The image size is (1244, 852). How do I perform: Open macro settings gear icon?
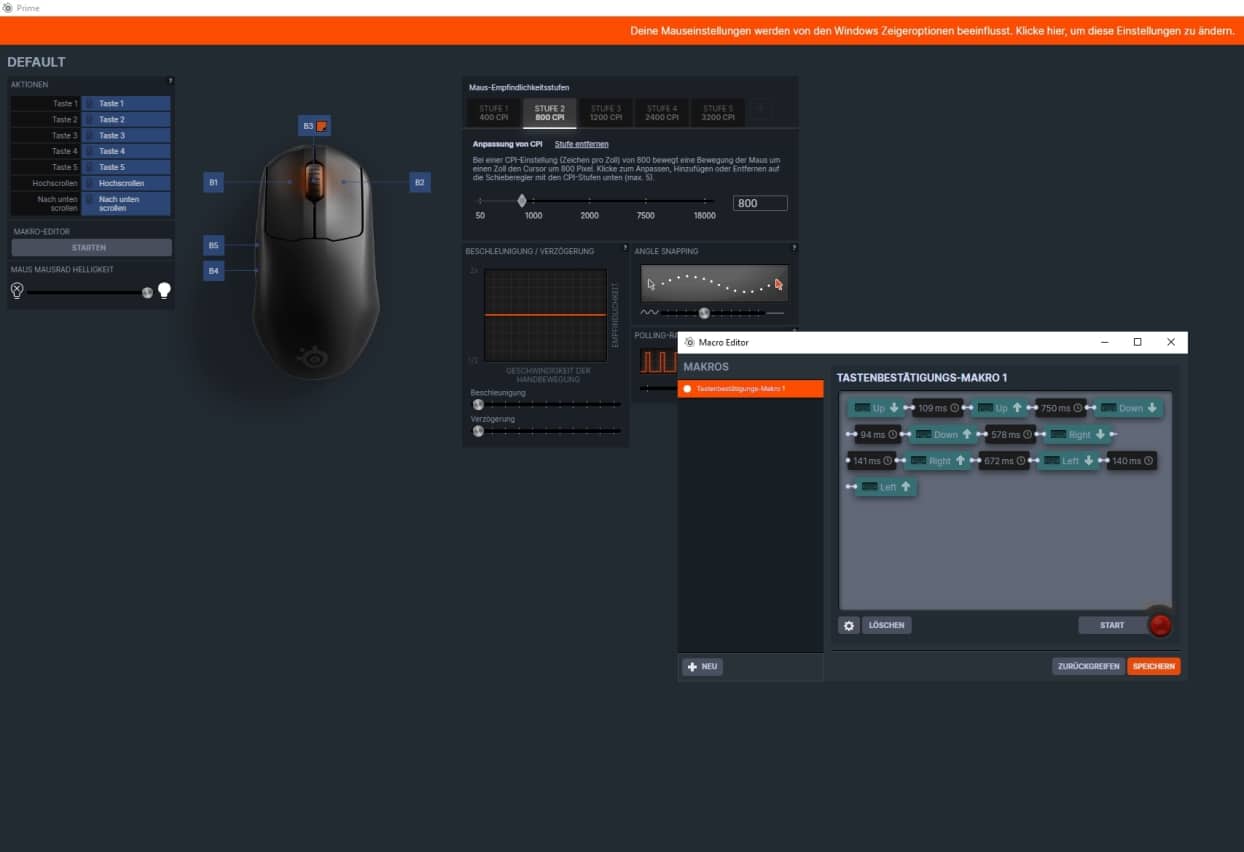(849, 625)
